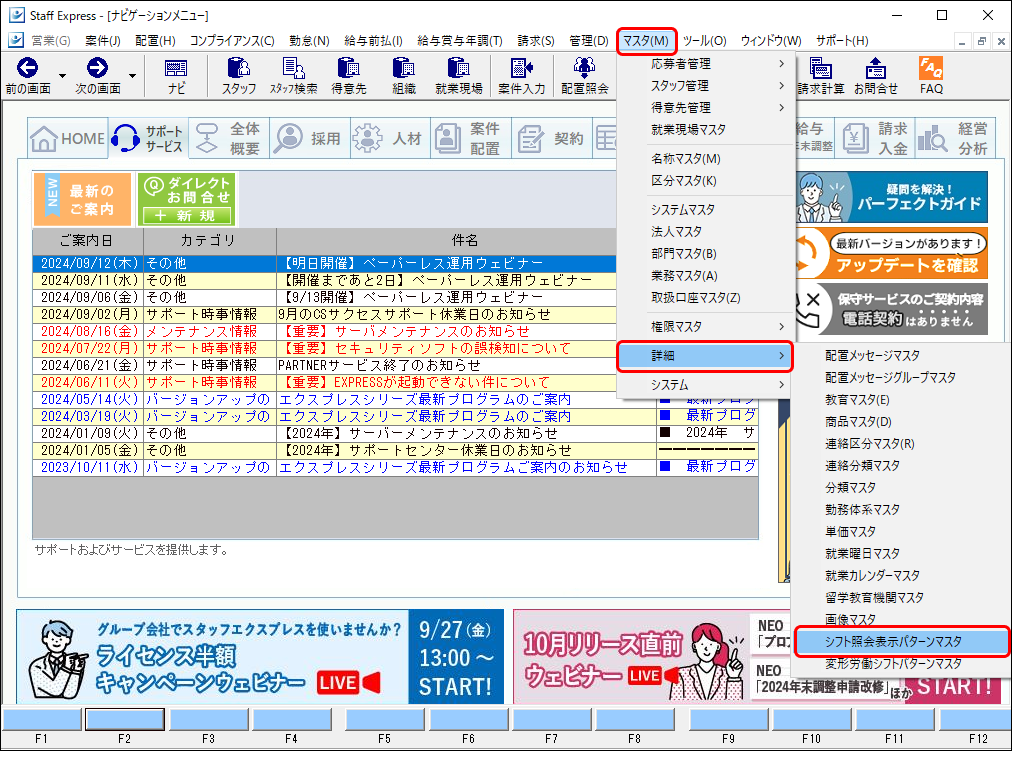This screenshot has width=1024, height=768.
Task: Open ツール(O) menu
Action: point(705,40)
